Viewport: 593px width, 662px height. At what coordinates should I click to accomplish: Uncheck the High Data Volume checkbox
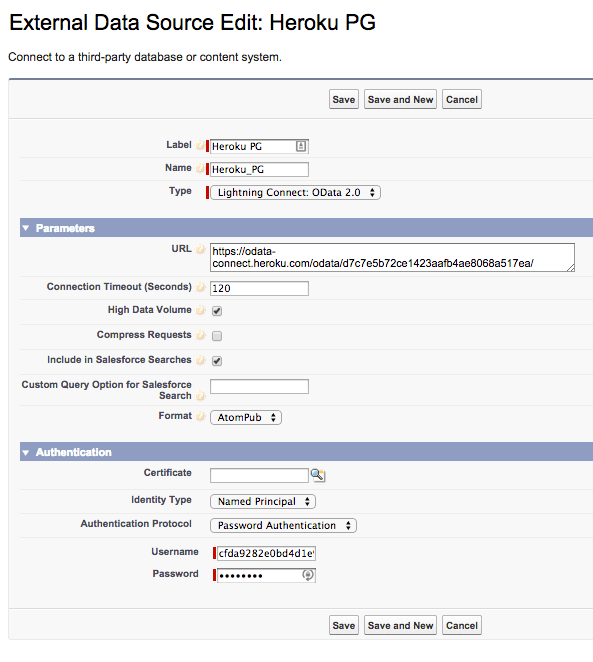click(x=217, y=311)
